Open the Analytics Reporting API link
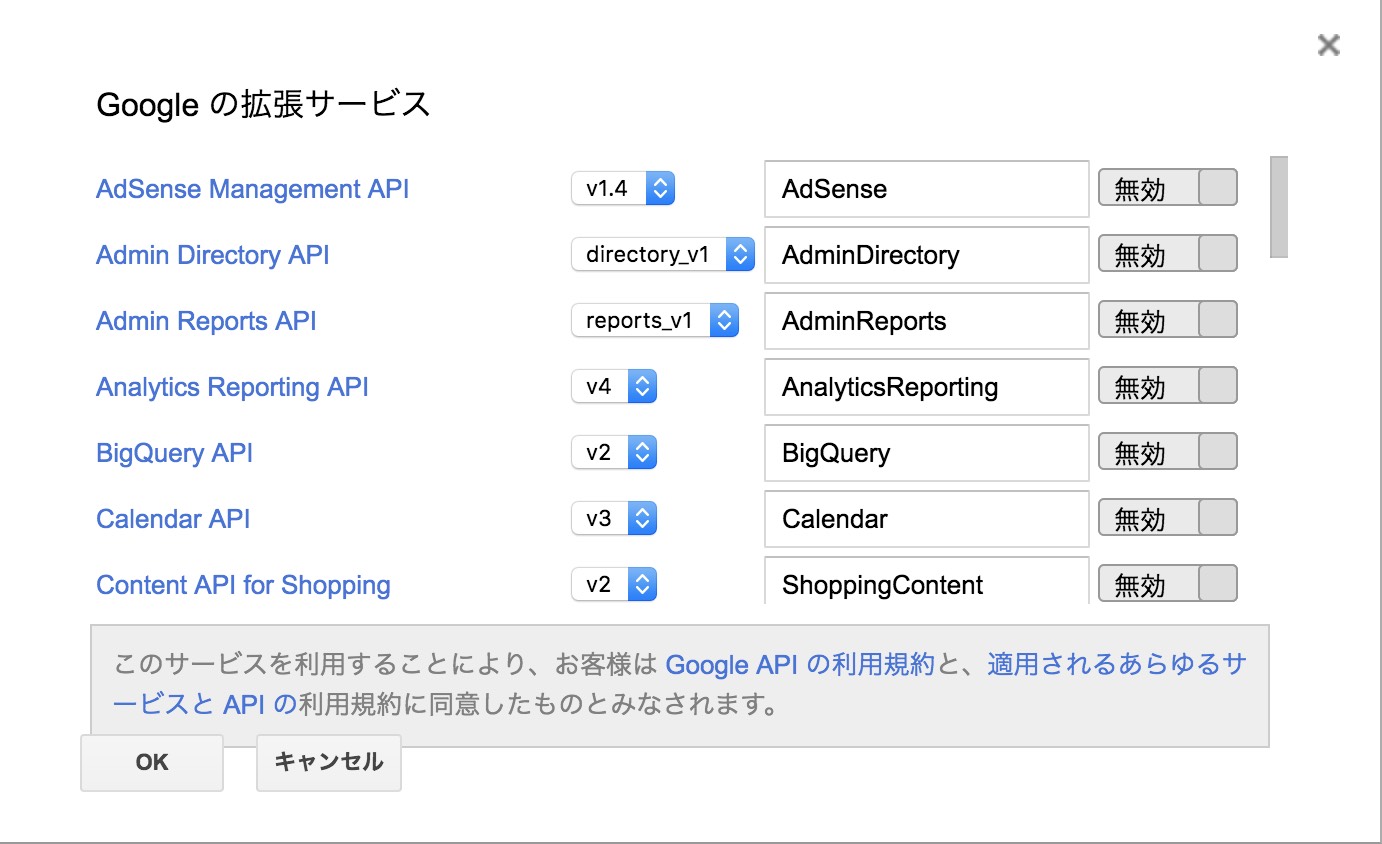 (232, 387)
